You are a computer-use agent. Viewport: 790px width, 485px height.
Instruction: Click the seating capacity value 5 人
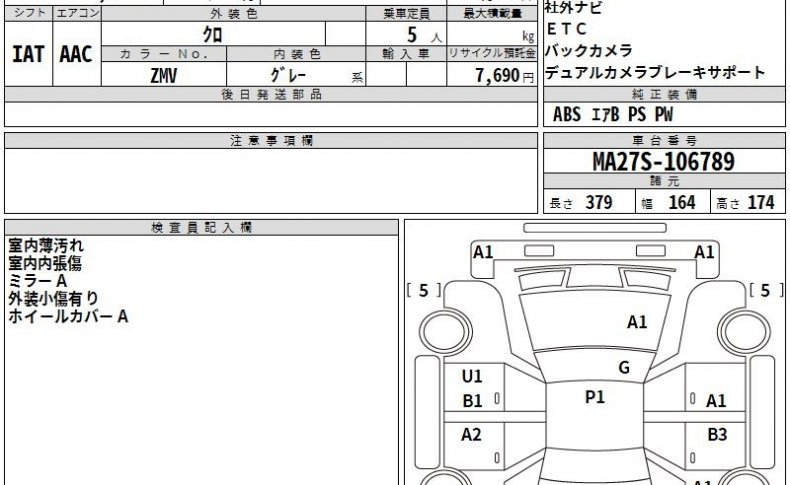pos(424,35)
